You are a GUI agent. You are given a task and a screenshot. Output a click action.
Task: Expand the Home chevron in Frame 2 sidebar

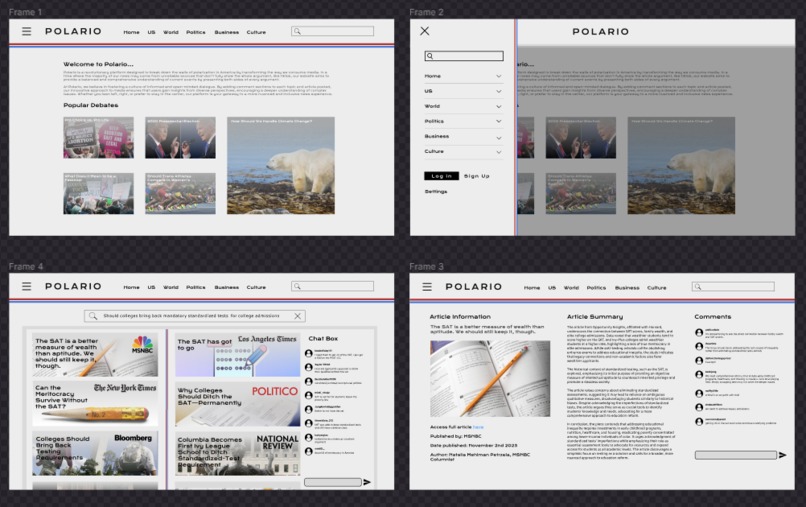tap(499, 76)
